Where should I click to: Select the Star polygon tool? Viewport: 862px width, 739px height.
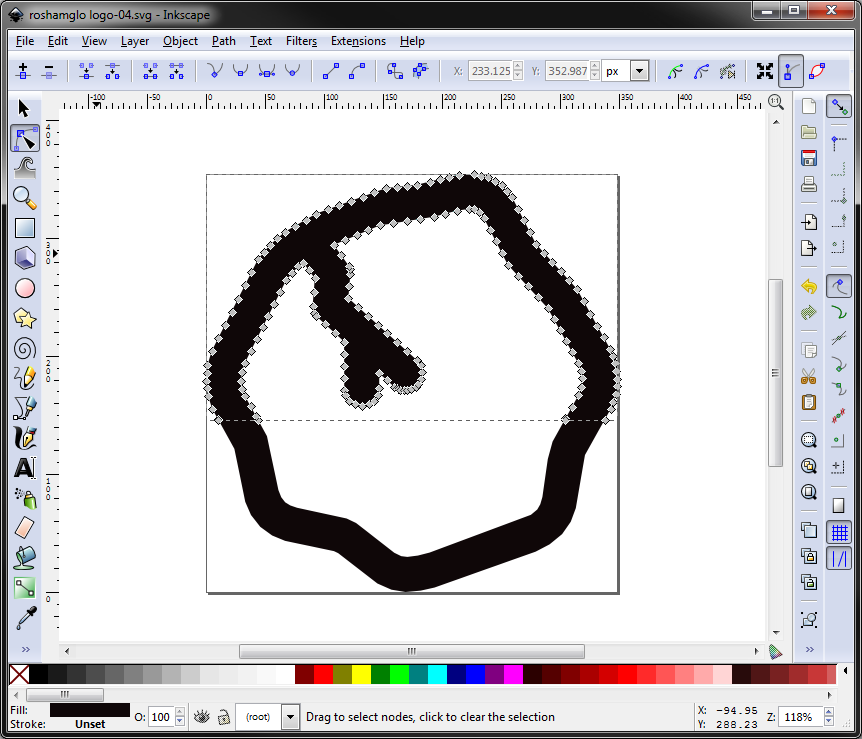[25, 318]
